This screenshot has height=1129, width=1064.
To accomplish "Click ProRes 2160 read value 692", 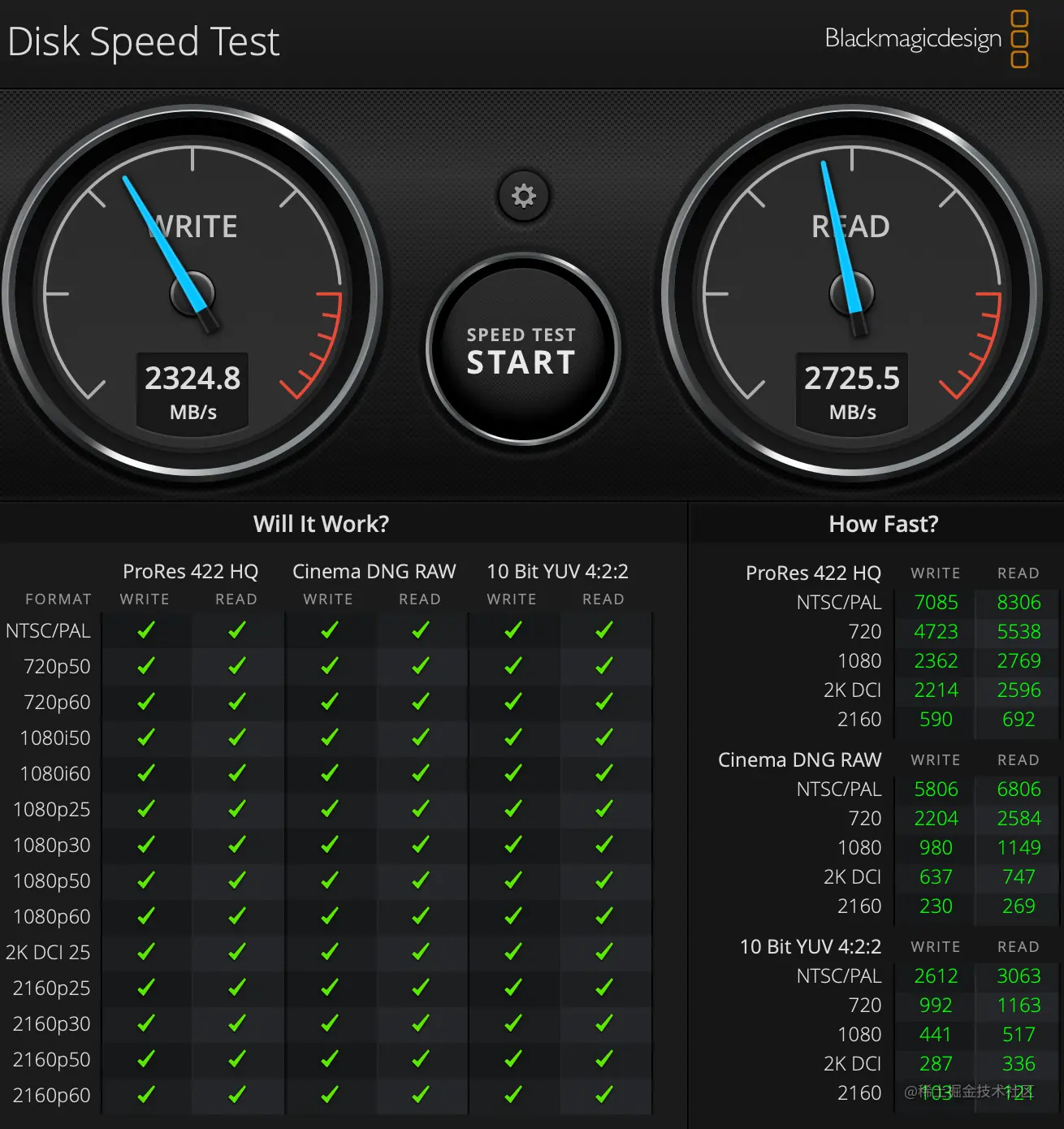I will (x=1019, y=720).
